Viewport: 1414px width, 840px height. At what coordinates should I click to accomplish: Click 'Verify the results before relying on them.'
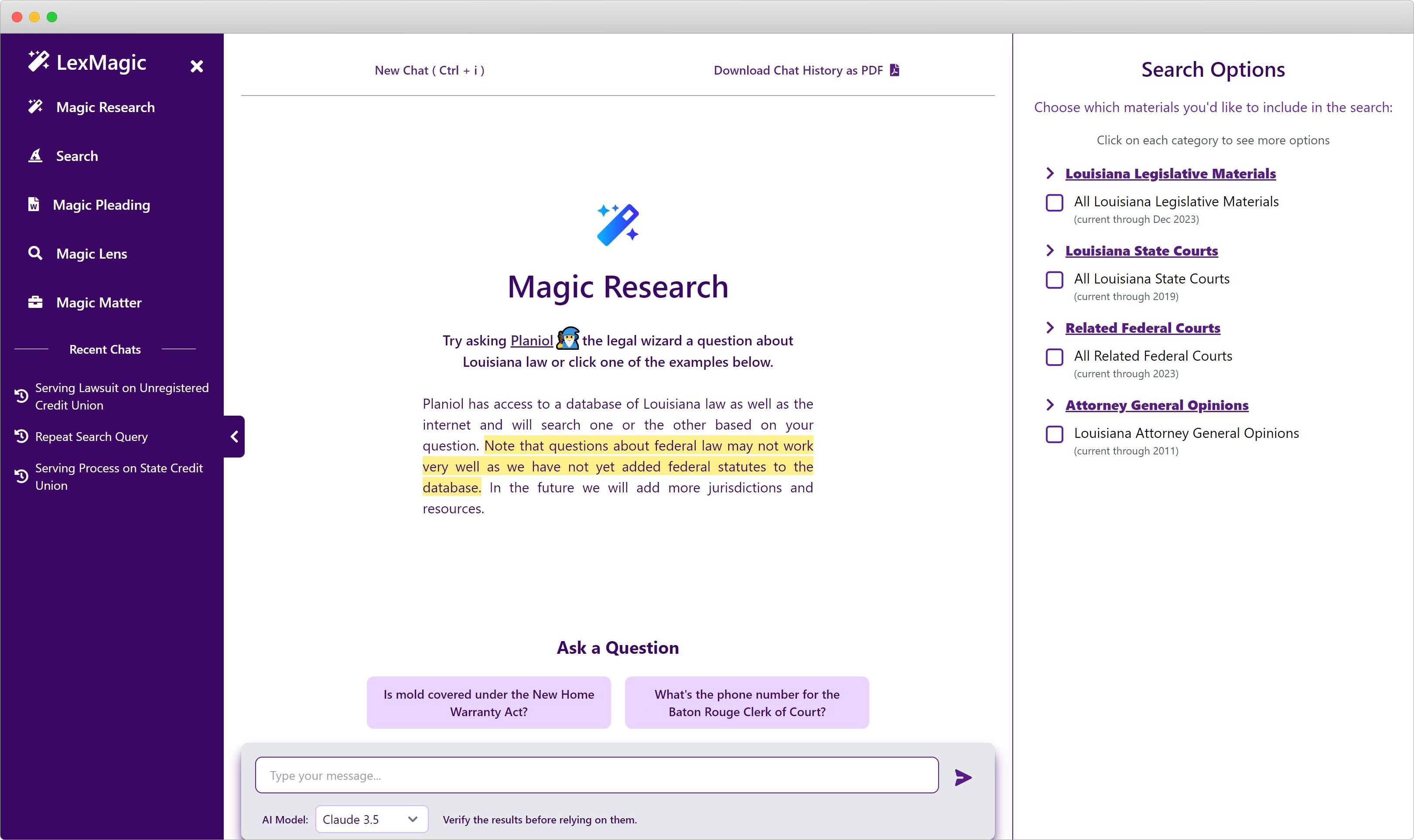click(x=540, y=819)
